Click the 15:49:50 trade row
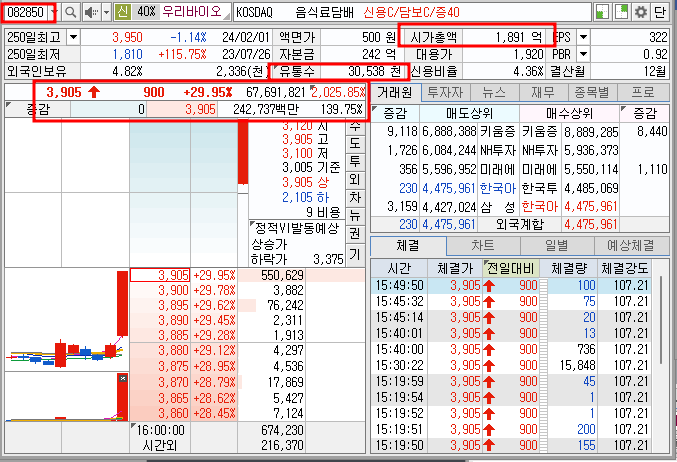 (511, 285)
